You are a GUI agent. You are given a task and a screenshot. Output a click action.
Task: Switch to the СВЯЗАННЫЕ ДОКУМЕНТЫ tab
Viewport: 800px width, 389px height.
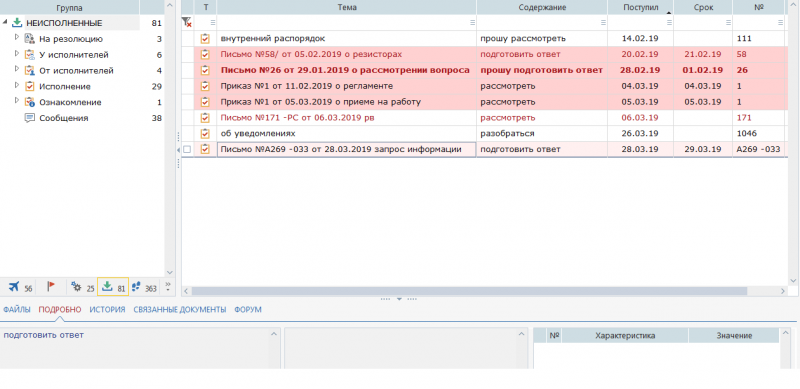point(180,309)
